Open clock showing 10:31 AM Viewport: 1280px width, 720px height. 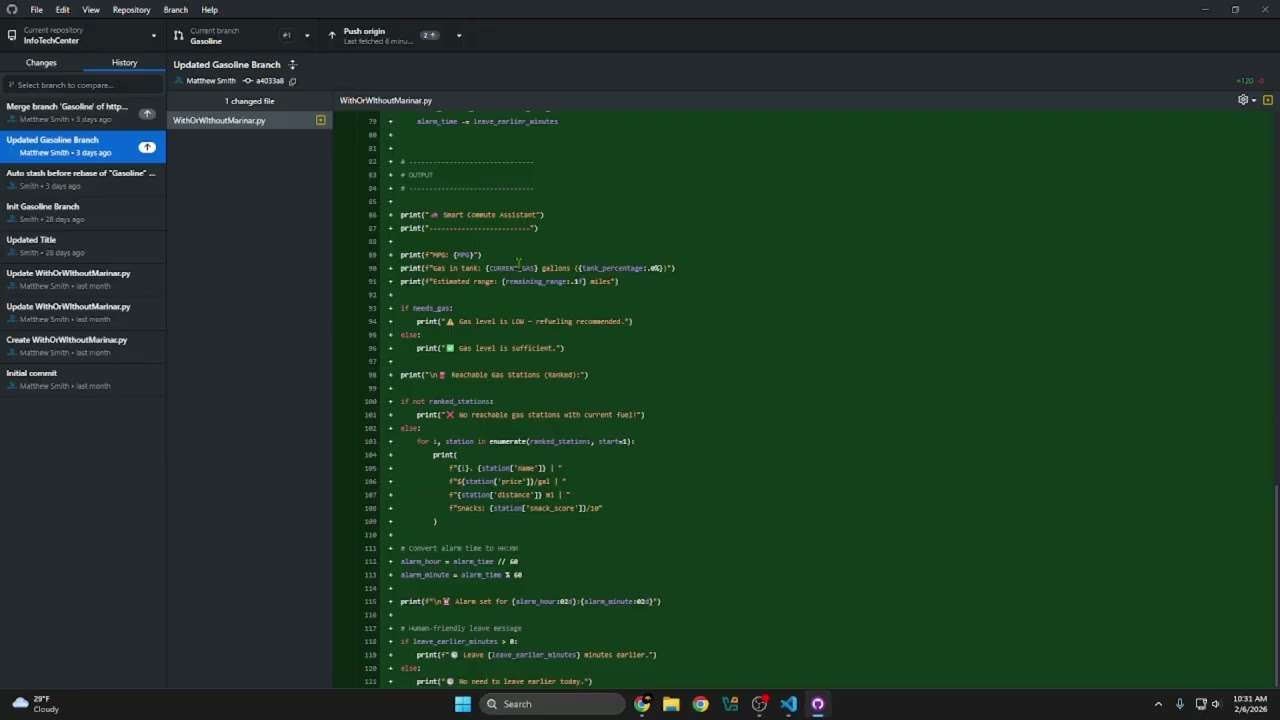[1250, 704]
